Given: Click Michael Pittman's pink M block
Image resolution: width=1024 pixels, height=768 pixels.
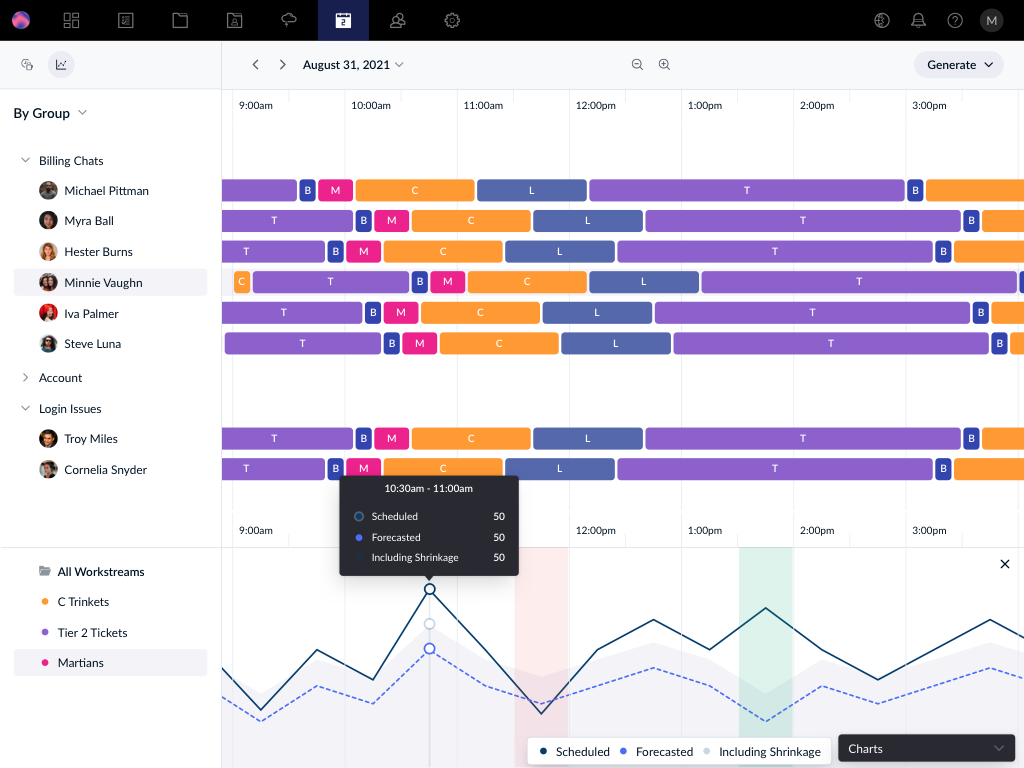Looking at the screenshot, I should pos(336,190).
